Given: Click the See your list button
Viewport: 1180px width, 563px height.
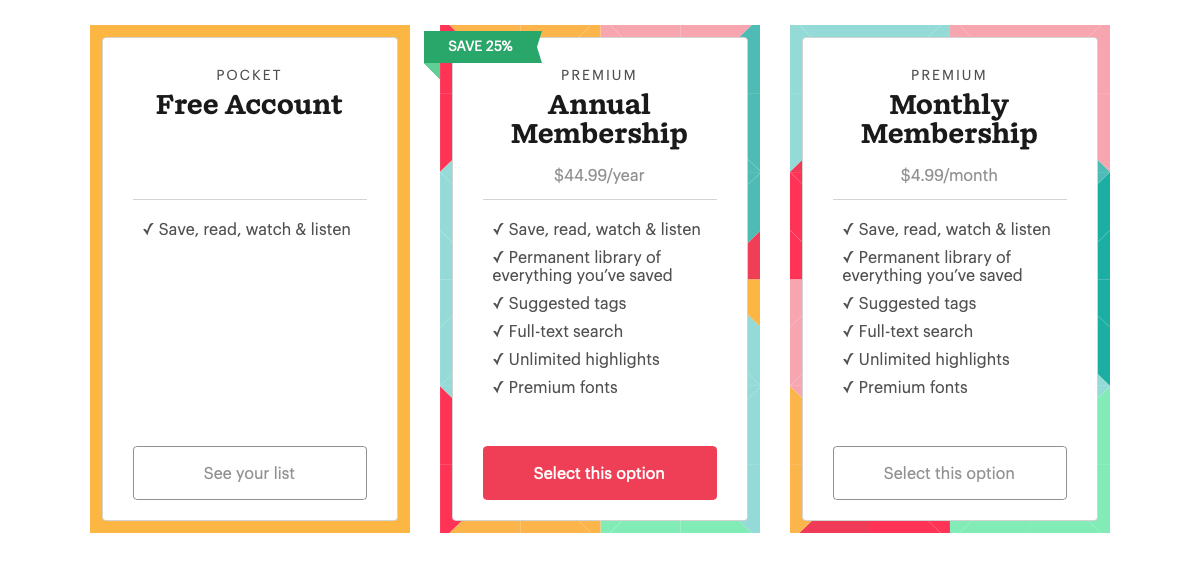Looking at the screenshot, I should coord(250,473).
